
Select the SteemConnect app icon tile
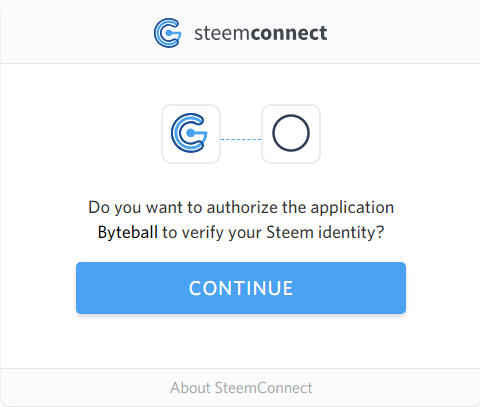(x=191, y=134)
